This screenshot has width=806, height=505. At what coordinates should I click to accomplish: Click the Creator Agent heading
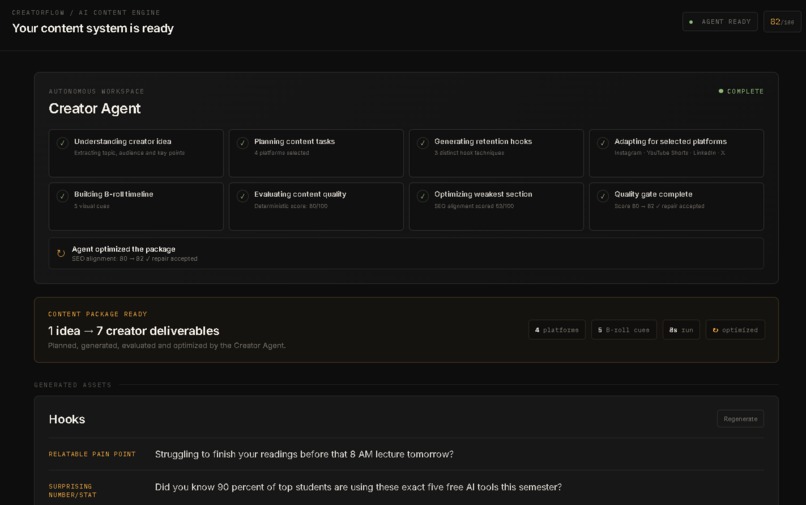point(95,109)
